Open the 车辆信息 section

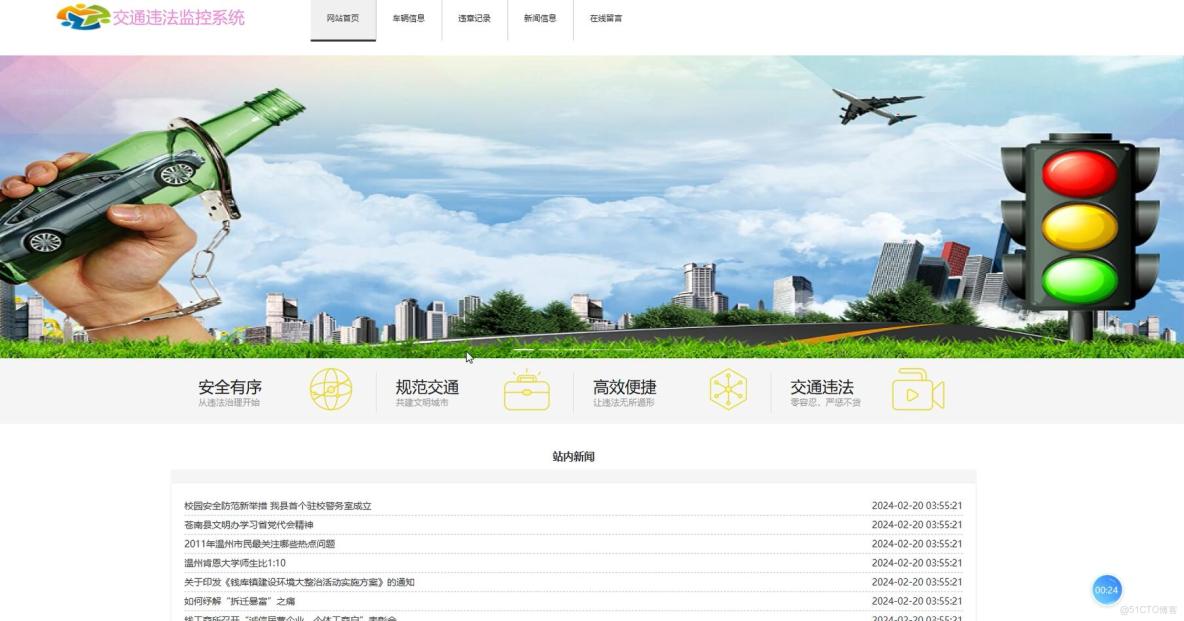[x=409, y=18]
